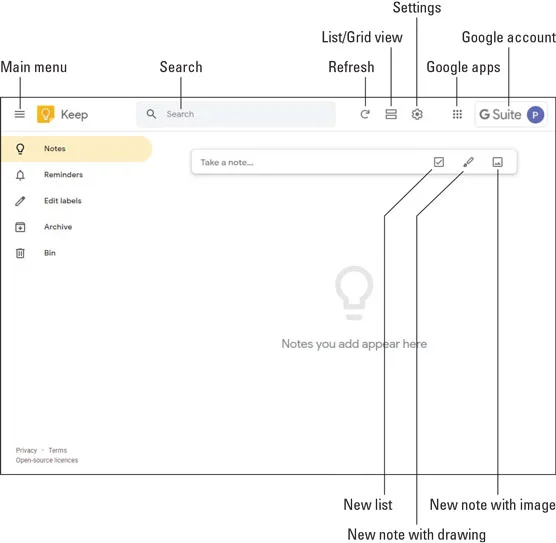Create a new list with checkbox icon
This screenshot has height=543, width=556.
click(x=439, y=162)
